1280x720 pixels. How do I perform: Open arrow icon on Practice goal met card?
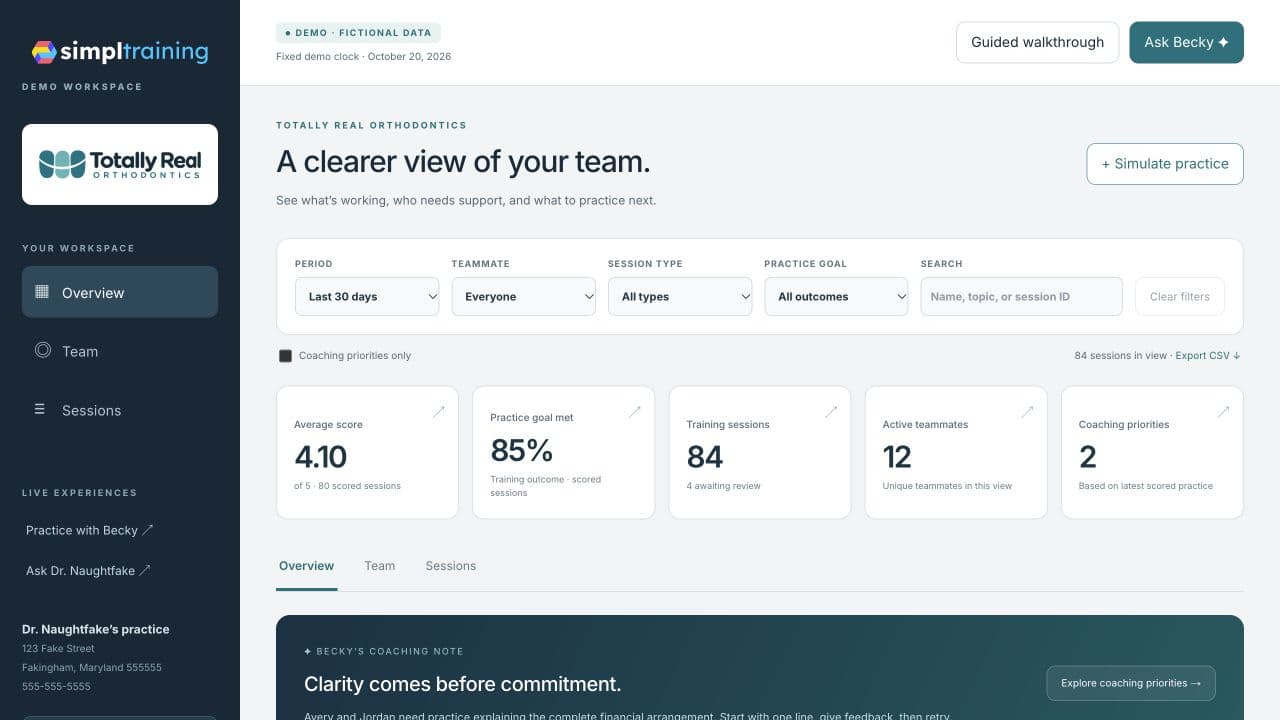pos(635,411)
